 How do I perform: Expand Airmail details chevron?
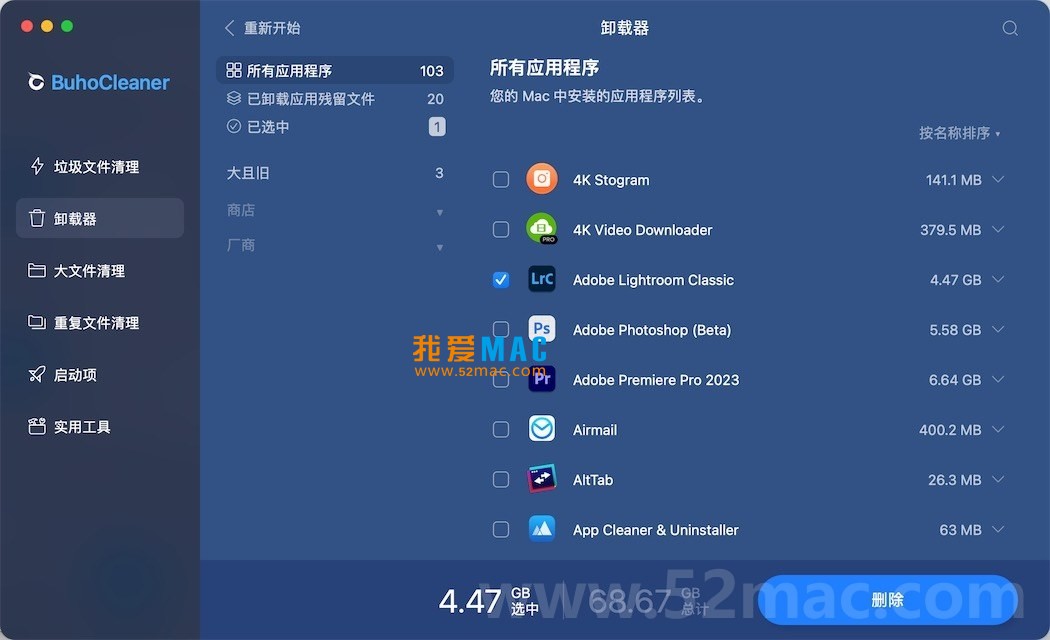pyautogui.click(x=998, y=429)
